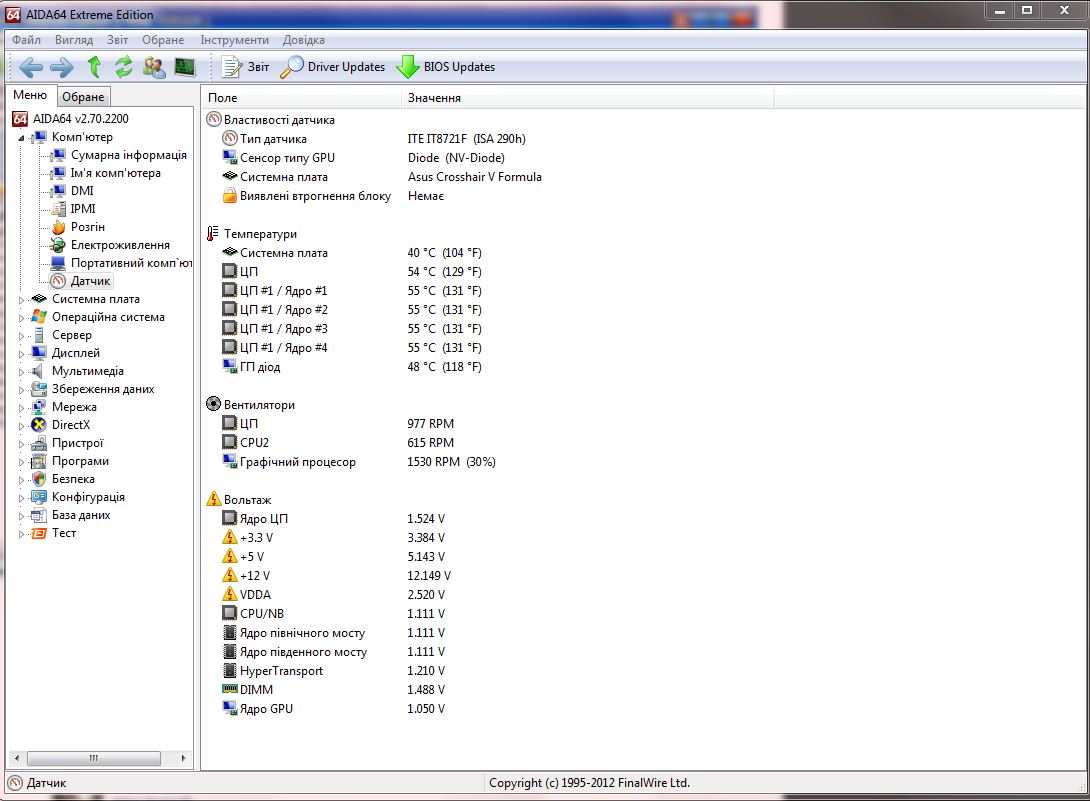Select the Графічний процесор fan row
This screenshot has height=801, width=1090.
[359, 462]
